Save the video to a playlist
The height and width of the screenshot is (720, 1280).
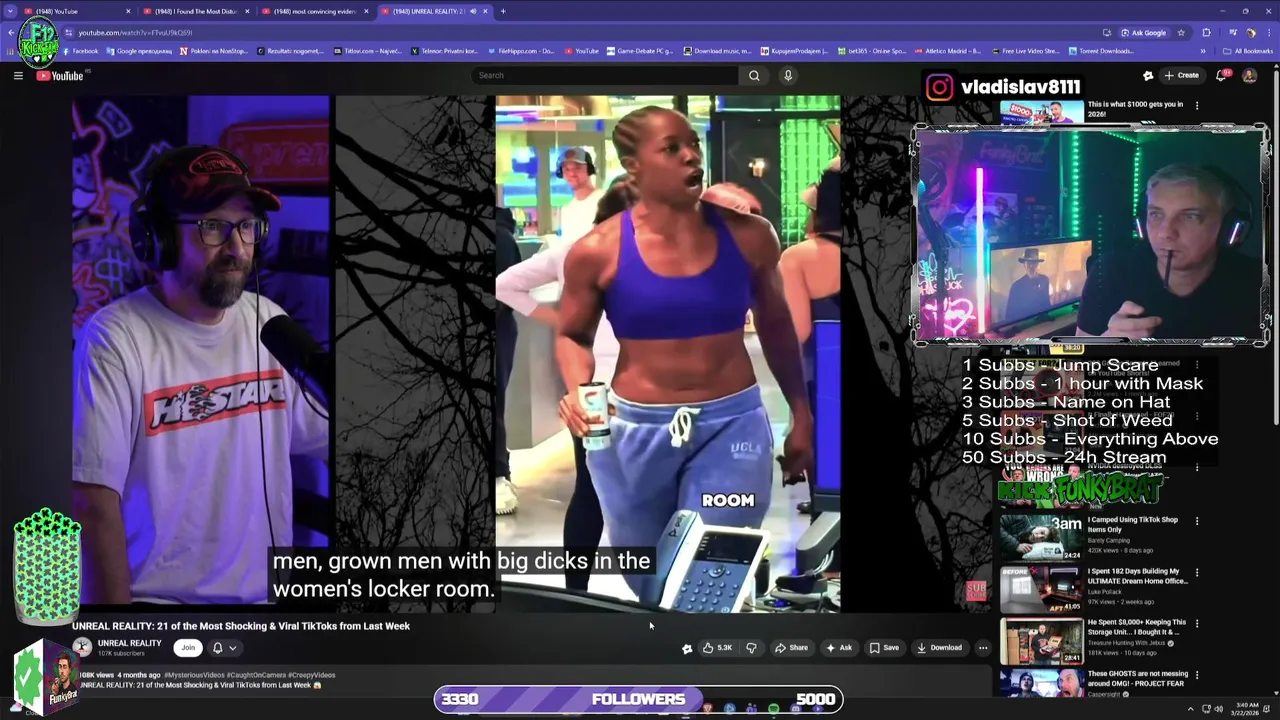point(883,648)
